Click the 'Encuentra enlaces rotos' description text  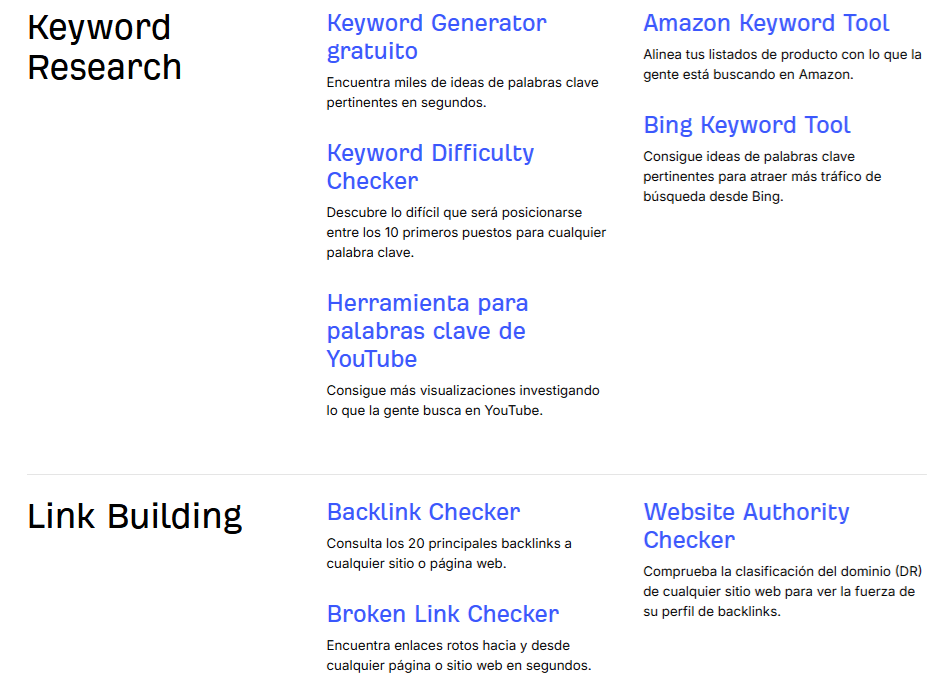[458, 655]
